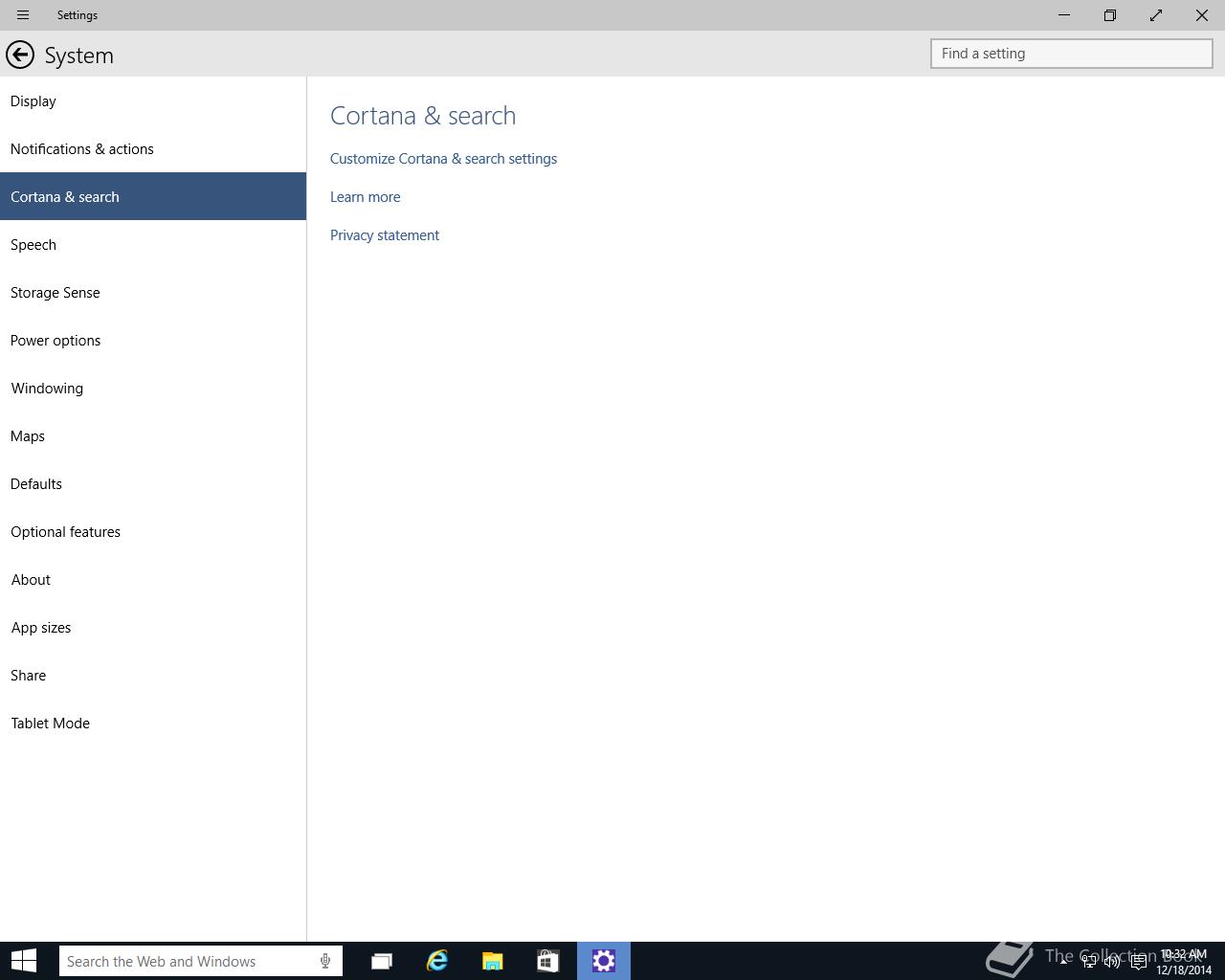
Task: Go to Storage Sense
Action: tap(153, 292)
